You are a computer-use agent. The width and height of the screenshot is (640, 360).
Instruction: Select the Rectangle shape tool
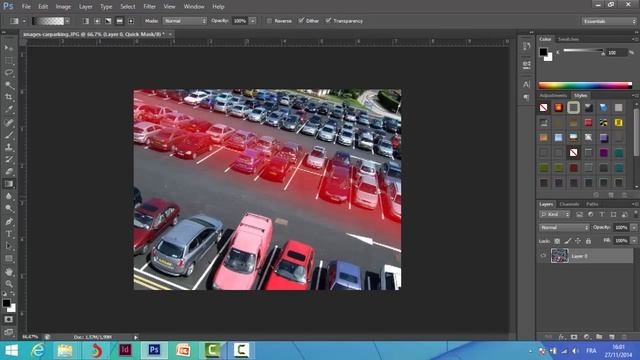[9, 259]
